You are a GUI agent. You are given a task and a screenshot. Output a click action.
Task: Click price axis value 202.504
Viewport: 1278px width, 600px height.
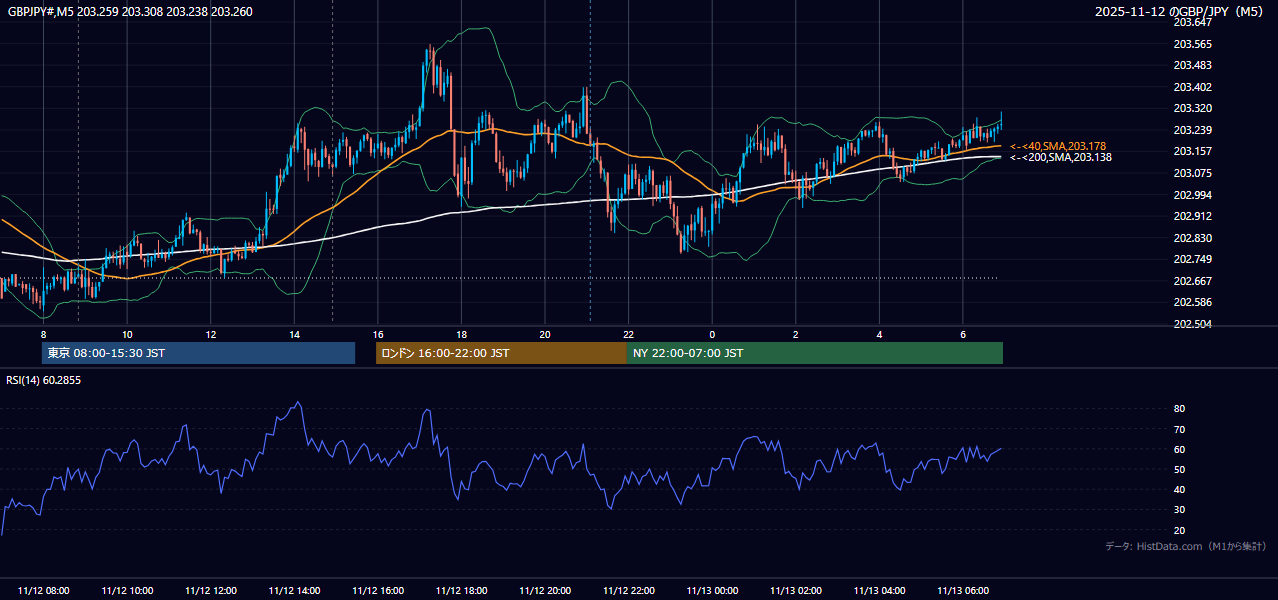tap(1192, 324)
